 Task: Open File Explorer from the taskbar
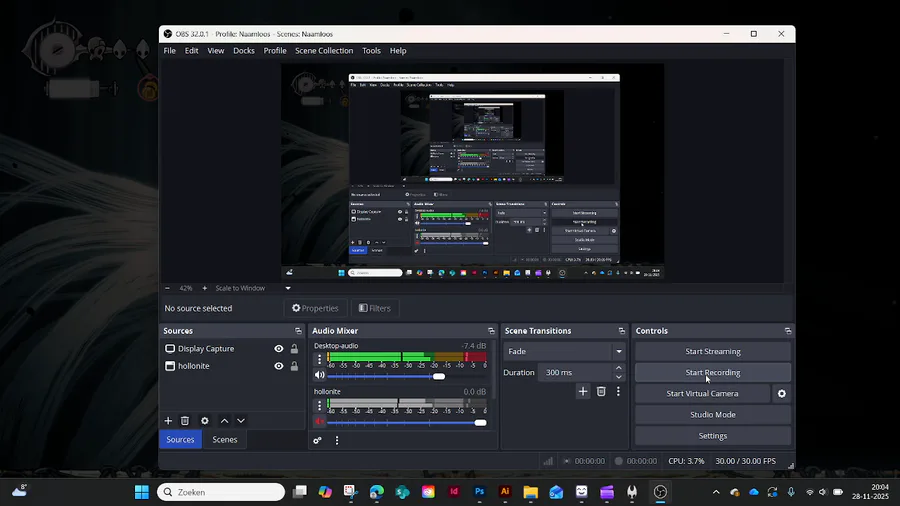pyautogui.click(x=530, y=492)
